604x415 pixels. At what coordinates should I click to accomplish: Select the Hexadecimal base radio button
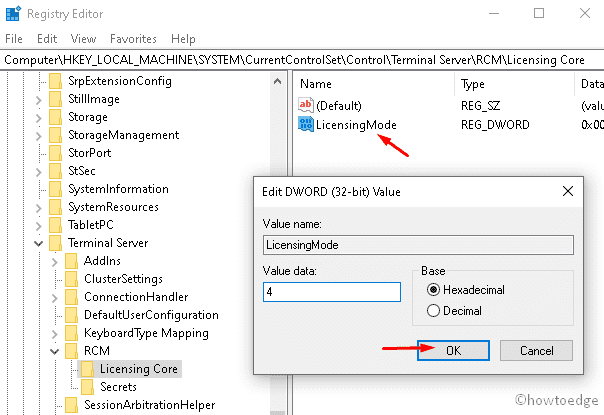pos(433,290)
